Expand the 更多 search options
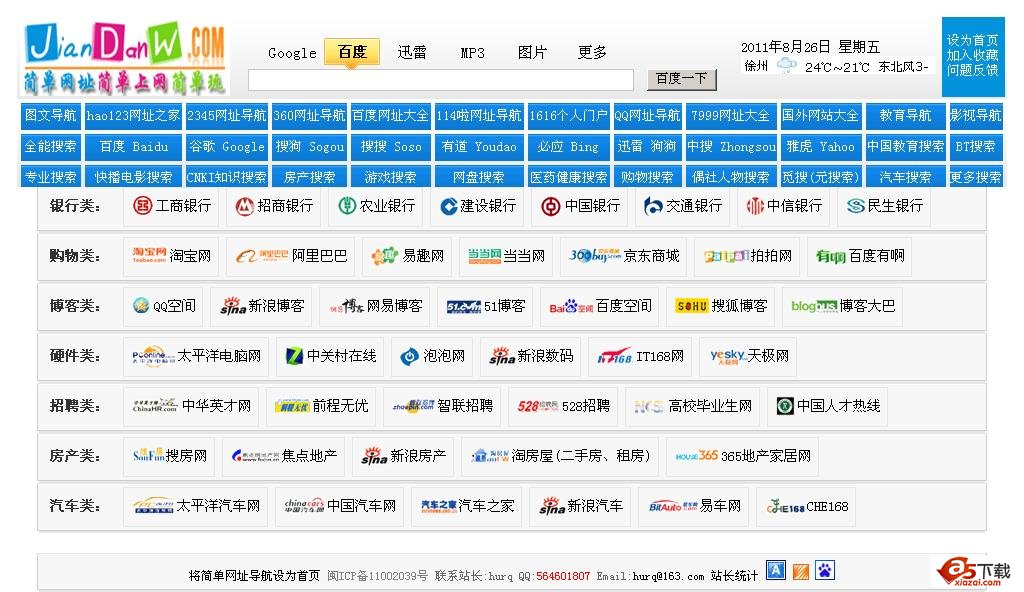The image size is (1024, 592). [x=591, y=52]
